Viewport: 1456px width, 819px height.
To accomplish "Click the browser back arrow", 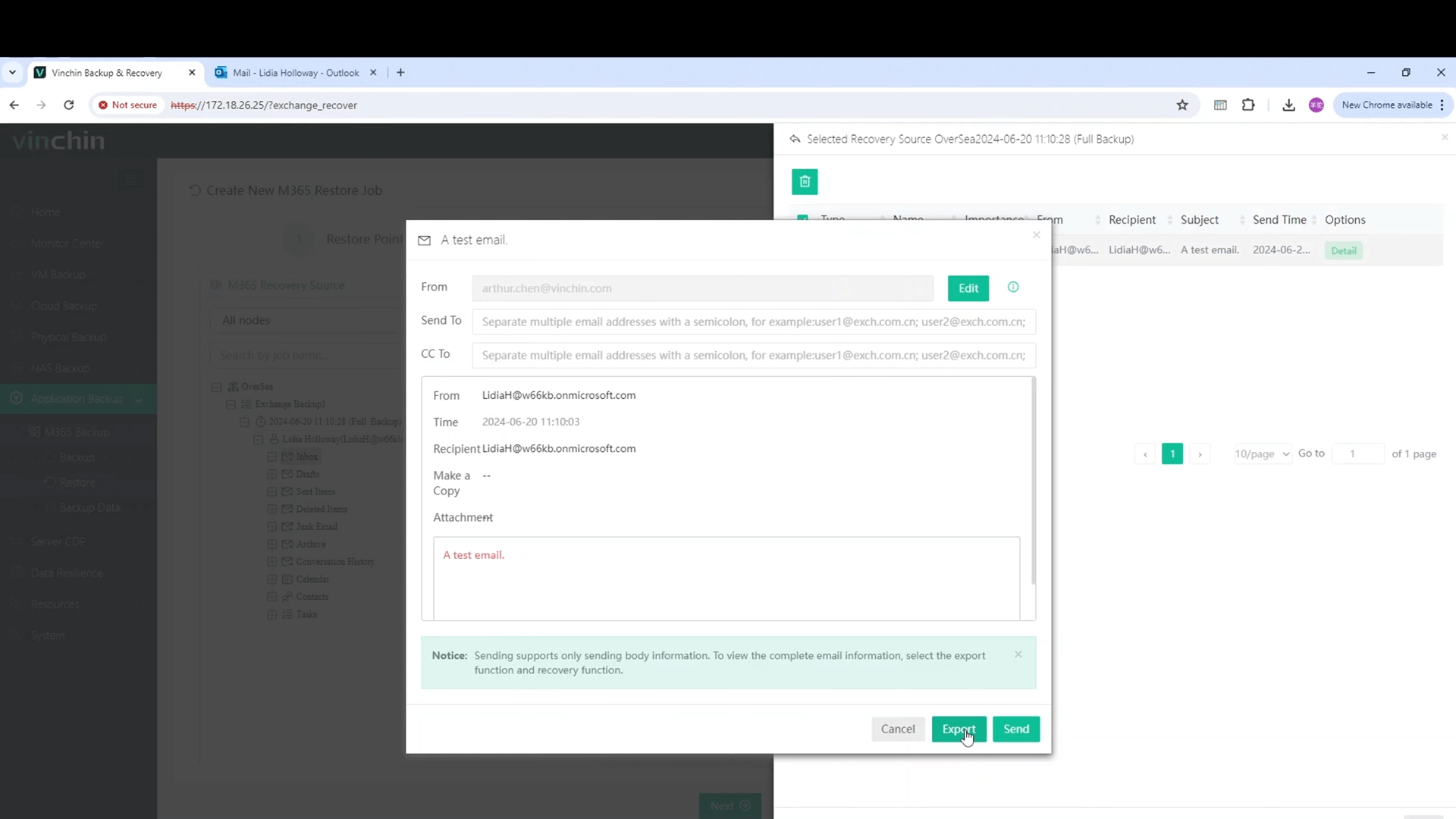I will pyautogui.click(x=14, y=105).
